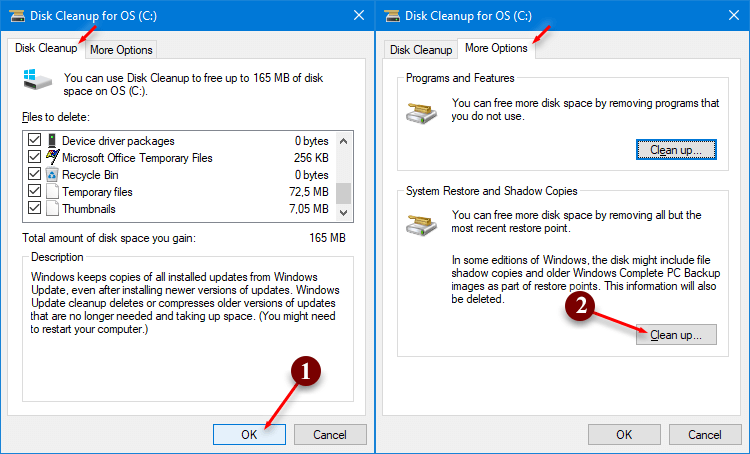
Task: Click OK in the right Disk Cleanup window
Action: point(624,434)
